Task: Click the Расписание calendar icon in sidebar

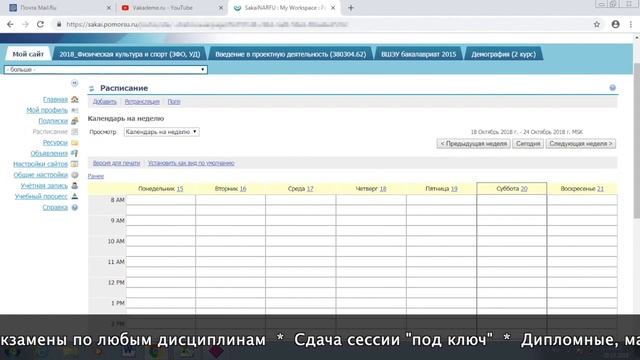Action: point(75,131)
